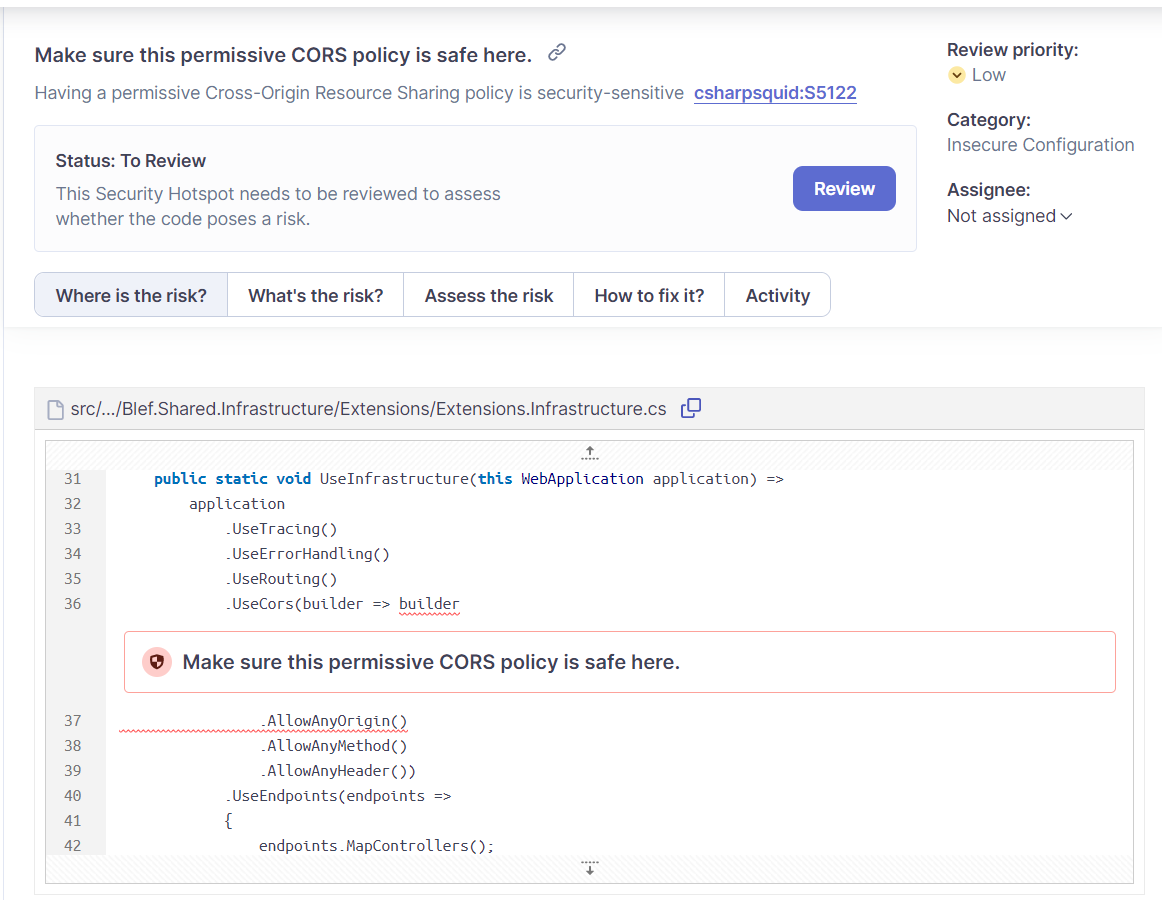The width and height of the screenshot is (1162, 900).
Task: Click the underlined 'builder' token on line 36
Action: (429, 603)
